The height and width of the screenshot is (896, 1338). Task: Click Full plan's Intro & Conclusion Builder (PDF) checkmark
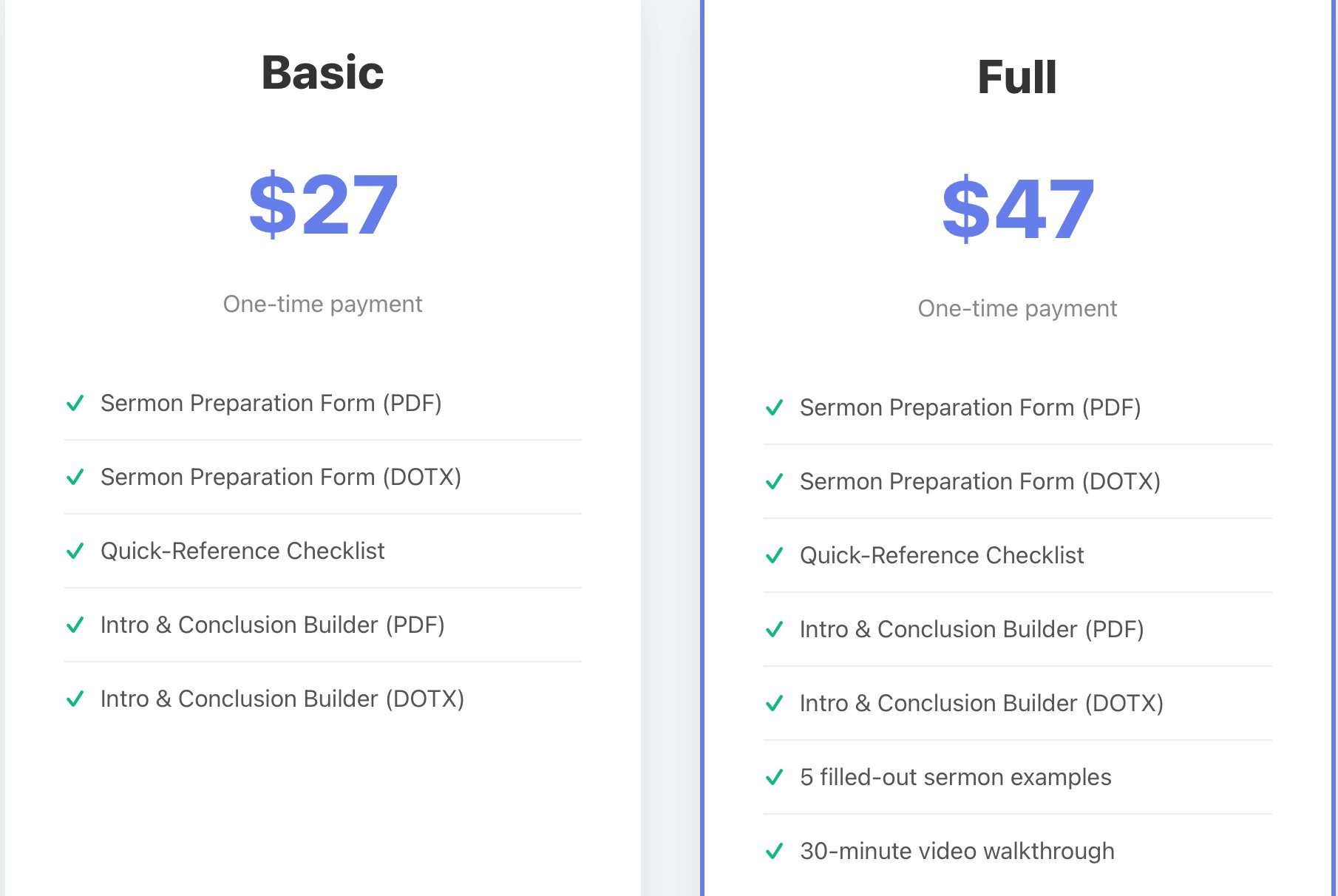[x=774, y=629]
